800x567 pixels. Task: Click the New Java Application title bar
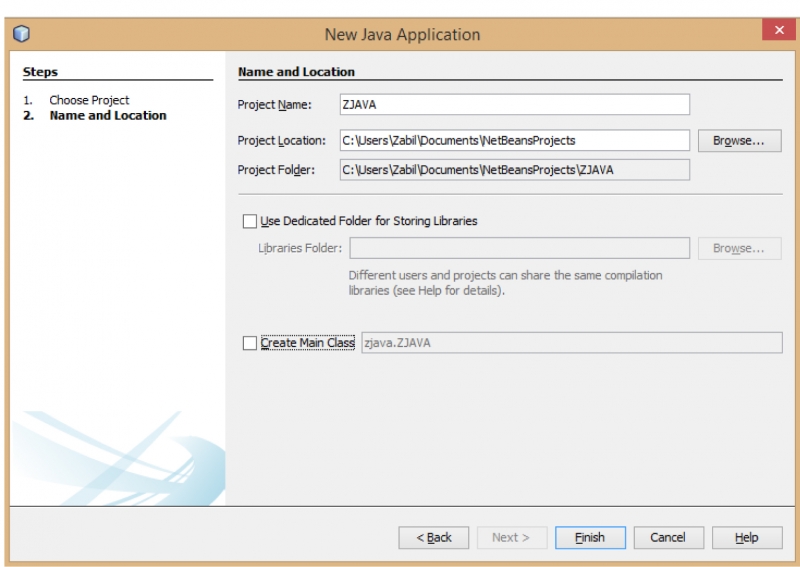pyautogui.click(x=402, y=35)
